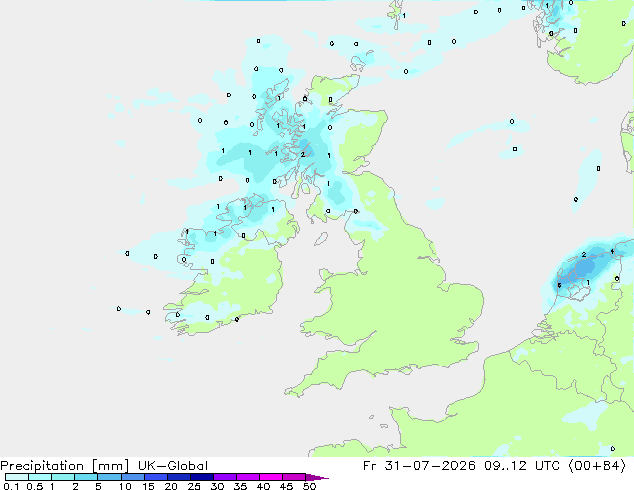
Task: Click the 'Fr 31-07-2026' date text
Action: 419,466
